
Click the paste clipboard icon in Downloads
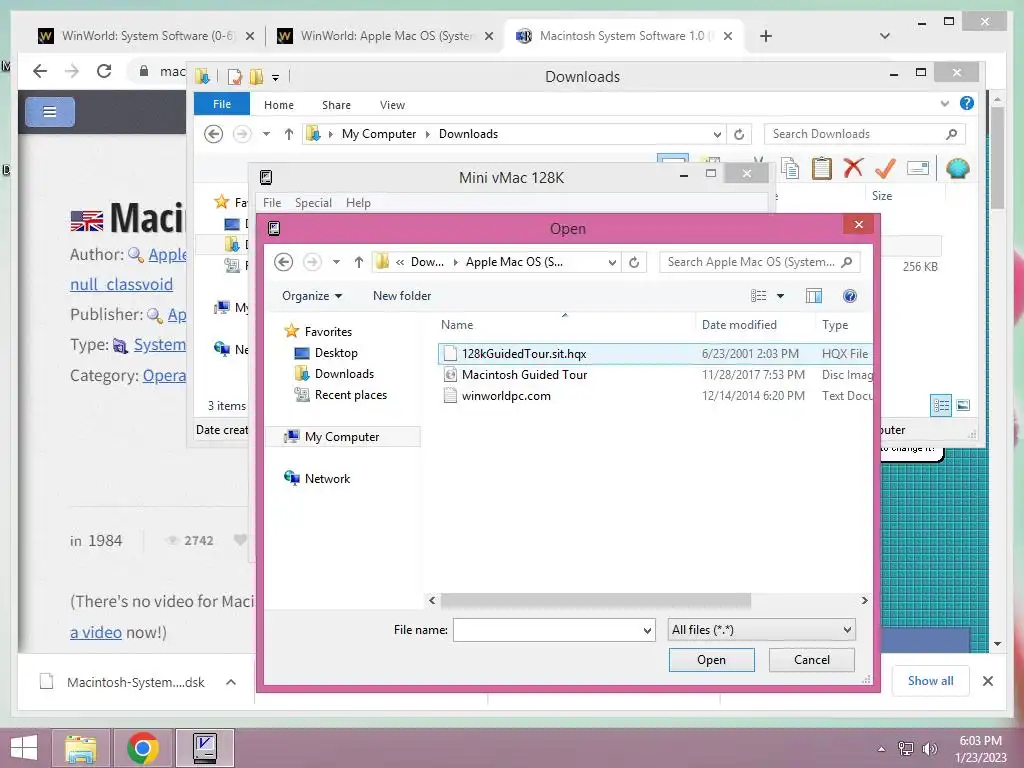(x=822, y=168)
